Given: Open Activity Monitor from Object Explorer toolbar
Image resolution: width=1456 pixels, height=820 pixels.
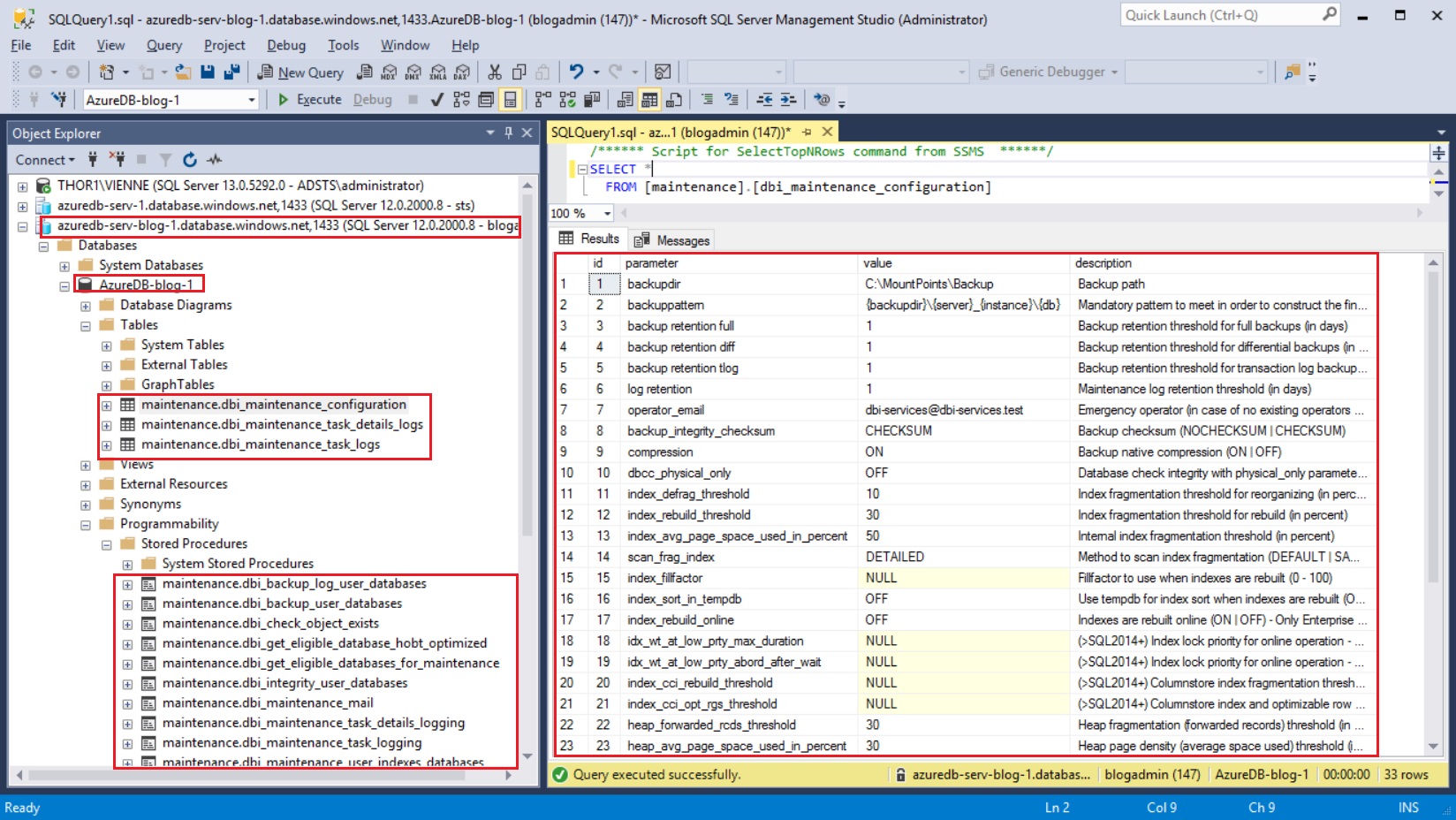Looking at the screenshot, I should pos(214,160).
